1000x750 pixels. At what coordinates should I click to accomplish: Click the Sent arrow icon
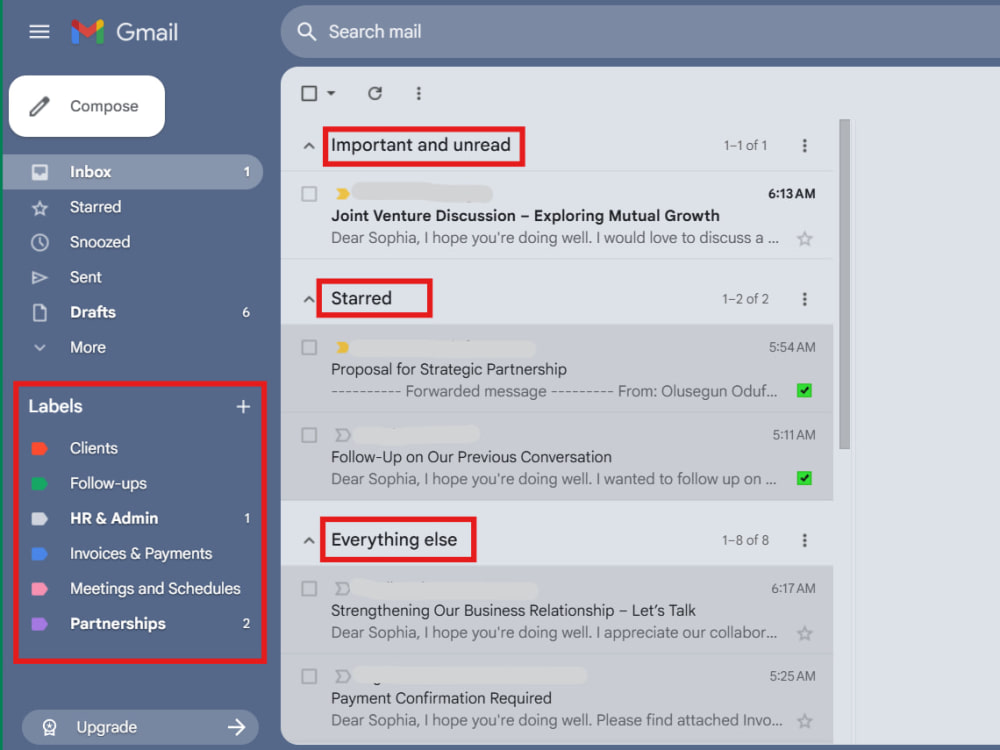[x=40, y=277]
